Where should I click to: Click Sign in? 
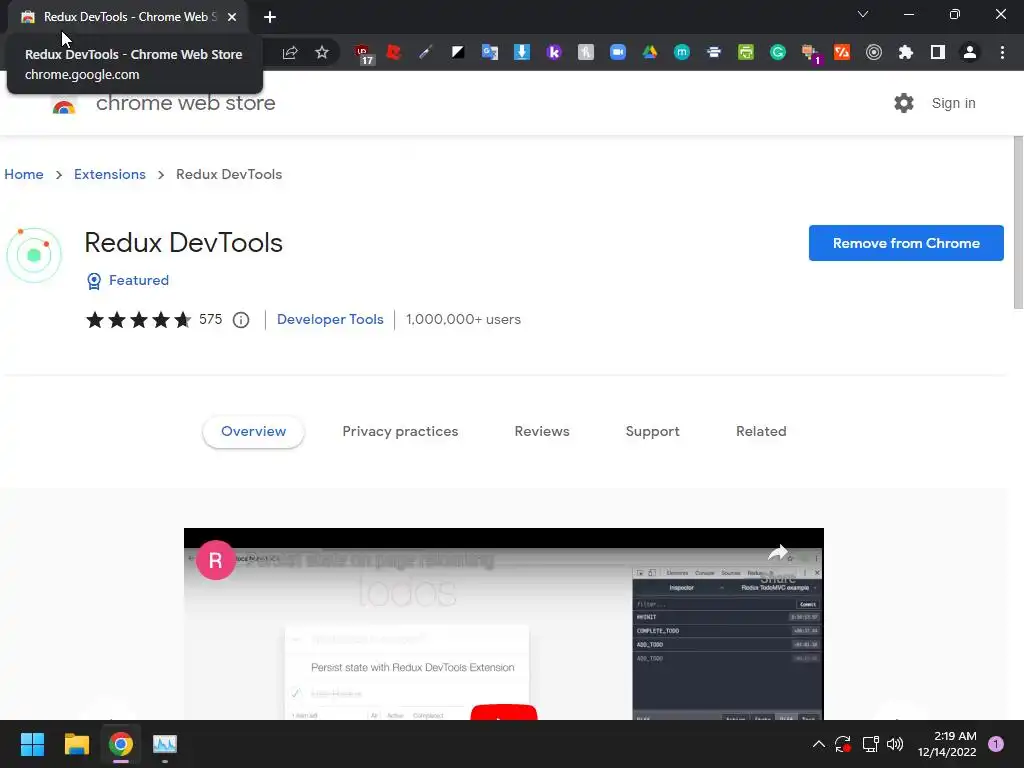953,103
